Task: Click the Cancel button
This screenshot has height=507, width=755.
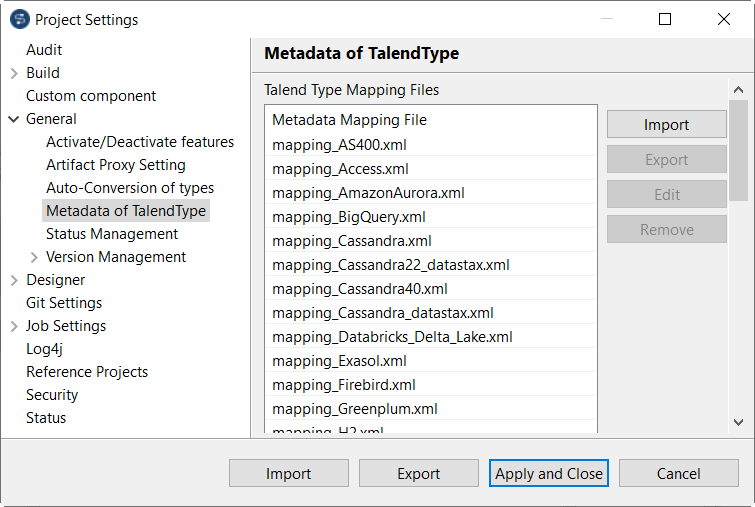Action: point(678,473)
